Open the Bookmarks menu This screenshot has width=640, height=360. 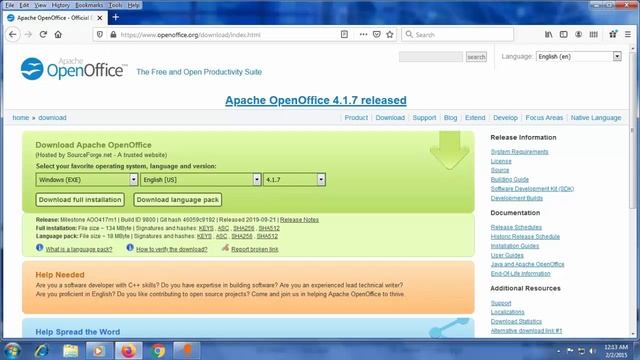click(89, 5)
